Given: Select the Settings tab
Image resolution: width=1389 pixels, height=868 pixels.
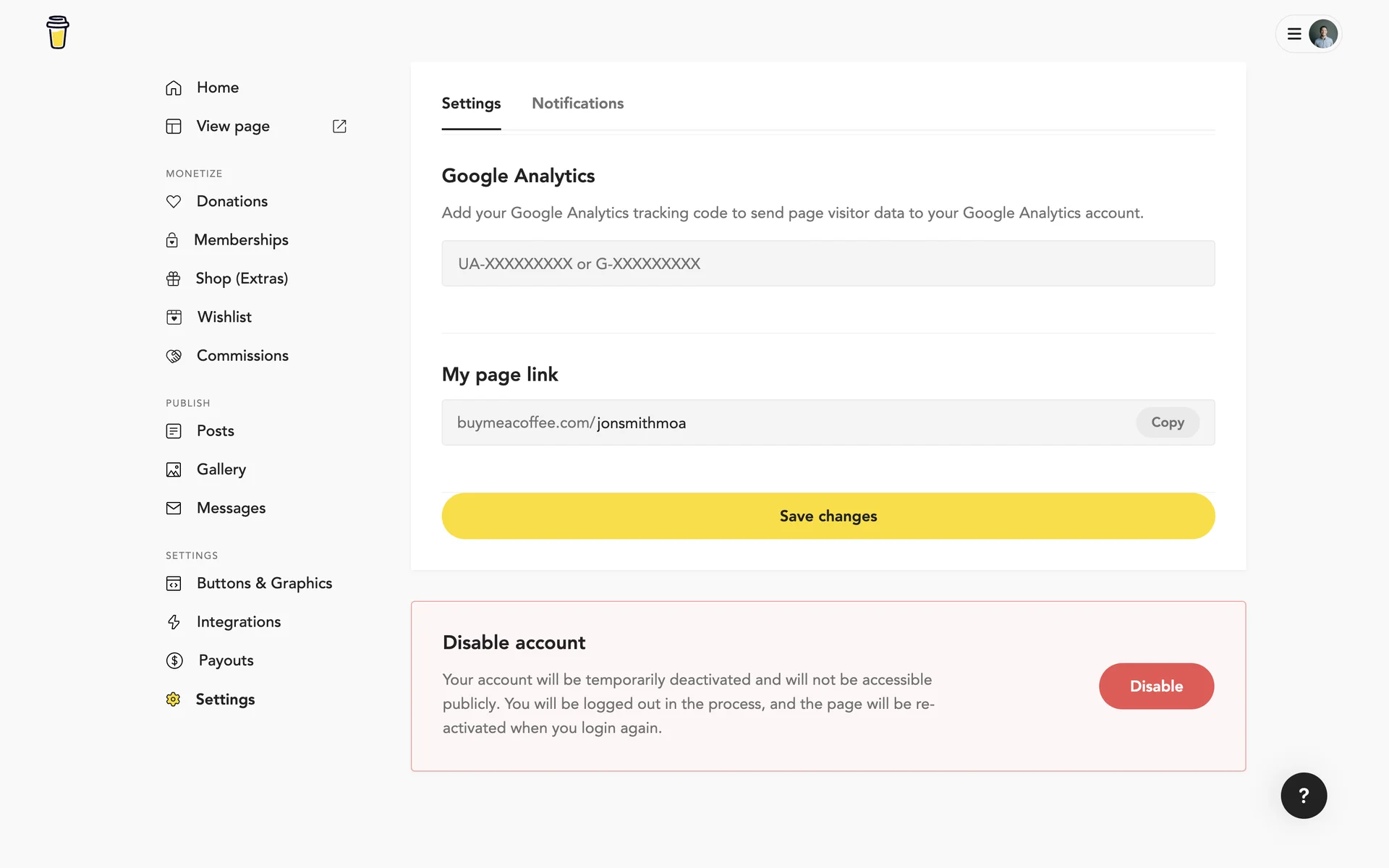Looking at the screenshot, I should (x=471, y=103).
